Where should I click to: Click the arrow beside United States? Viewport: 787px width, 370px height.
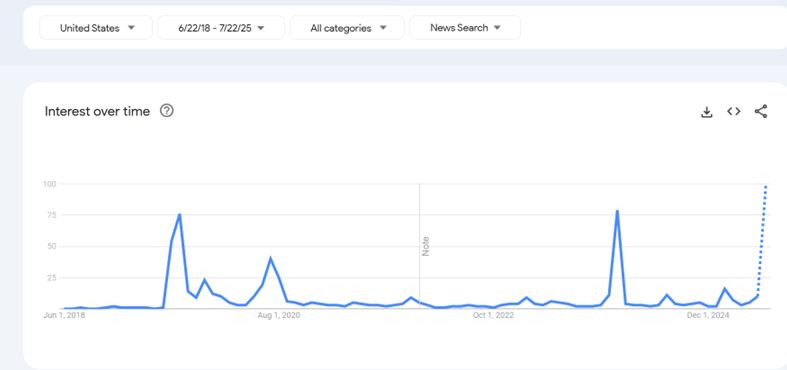coord(131,28)
